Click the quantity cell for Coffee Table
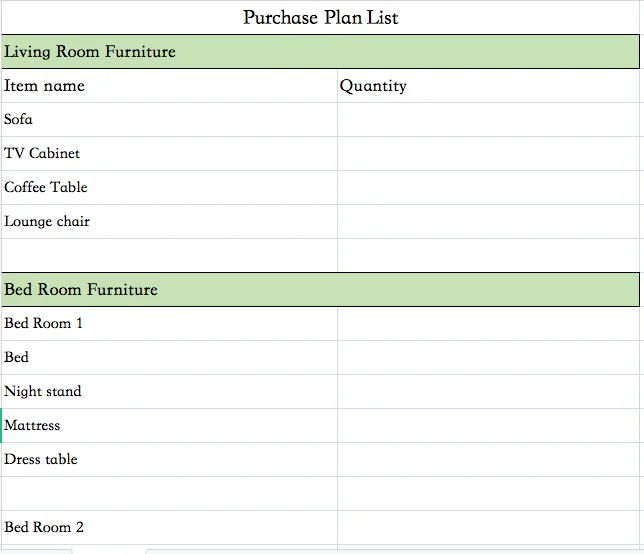 point(488,188)
